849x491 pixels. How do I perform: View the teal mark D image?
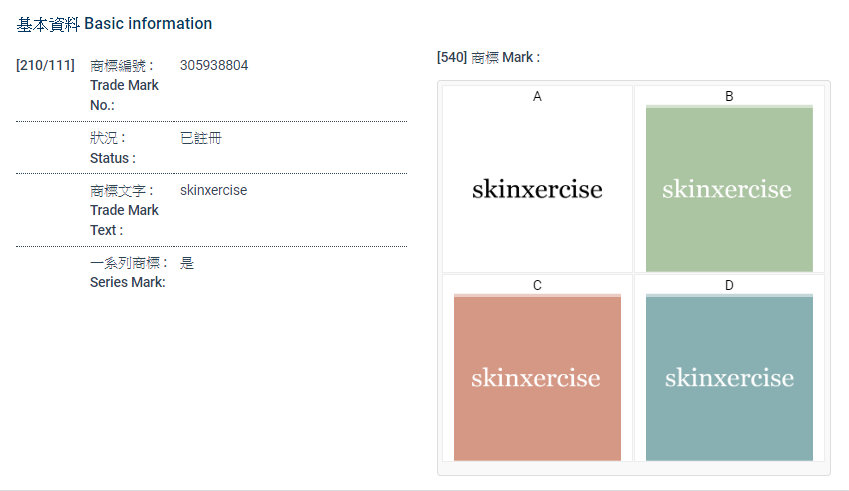click(x=729, y=378)
